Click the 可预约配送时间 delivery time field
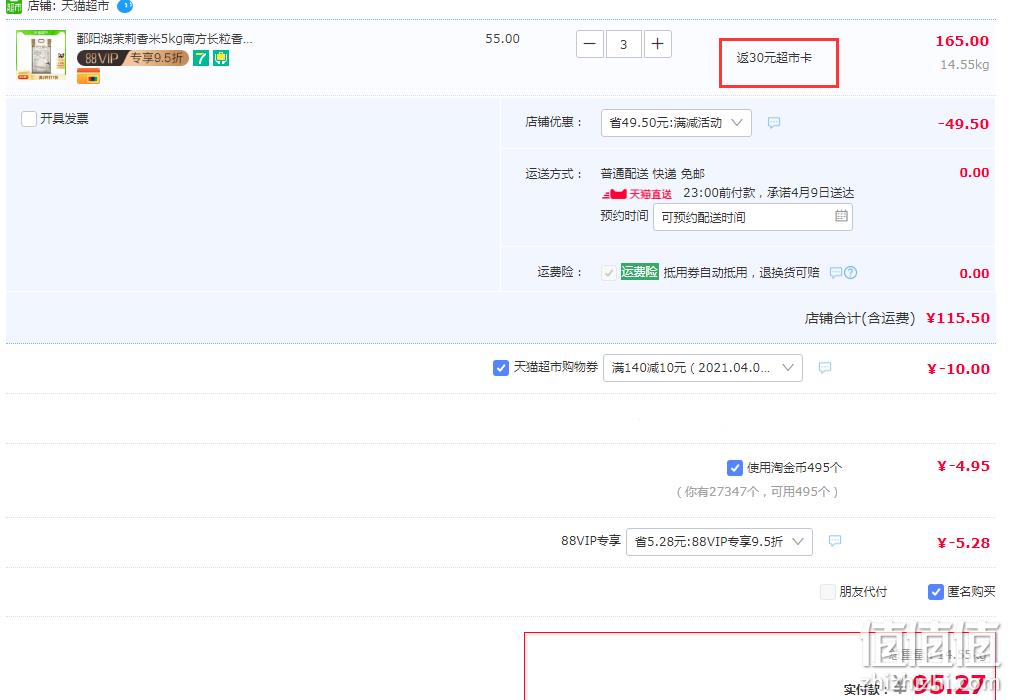Image resolution: width=1010 pixels, height=700 pixels. point(752,217)
